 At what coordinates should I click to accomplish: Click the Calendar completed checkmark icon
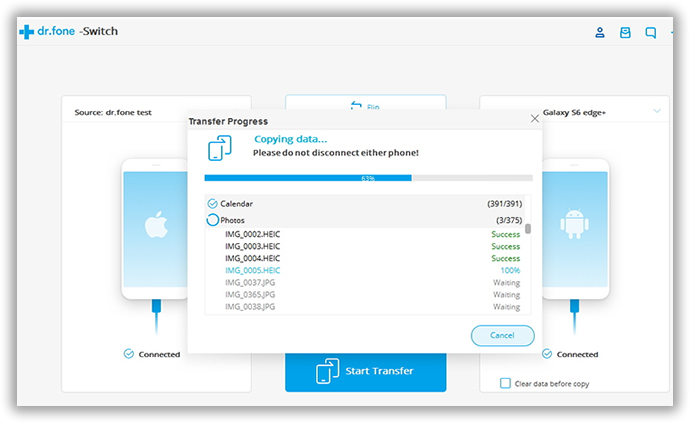coord(213,203)
